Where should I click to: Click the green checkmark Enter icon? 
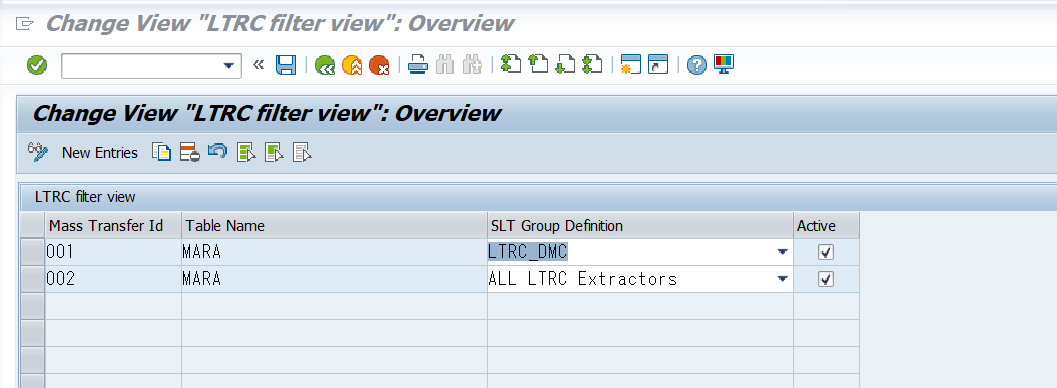(37, 65)
